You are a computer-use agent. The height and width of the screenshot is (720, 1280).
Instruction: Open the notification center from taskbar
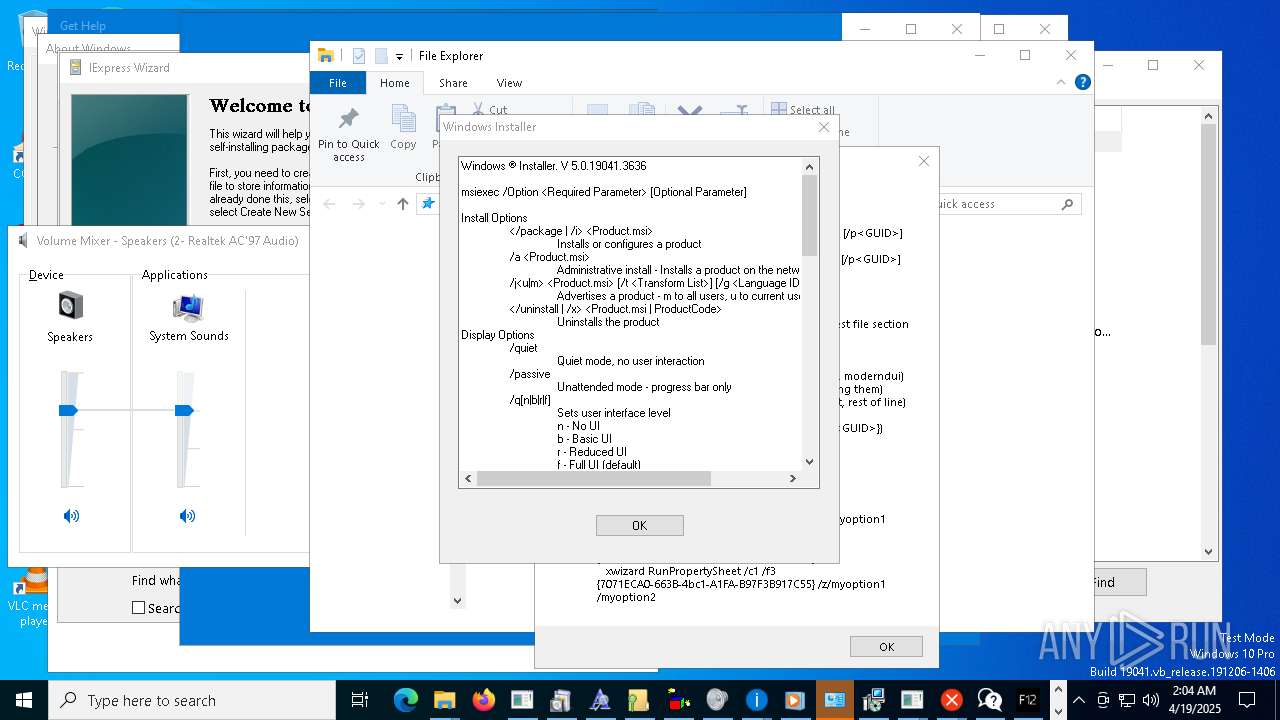coord(1247,700)
